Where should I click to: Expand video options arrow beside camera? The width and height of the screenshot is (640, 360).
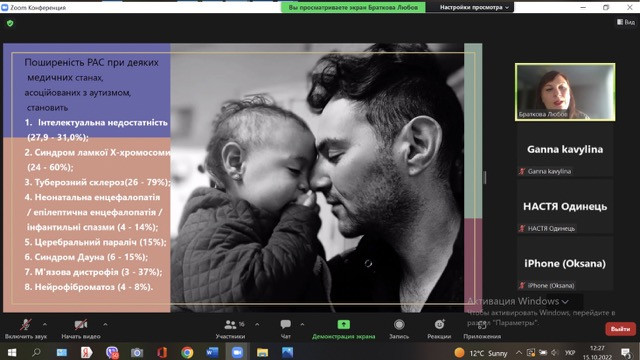[x=105, y=324]
